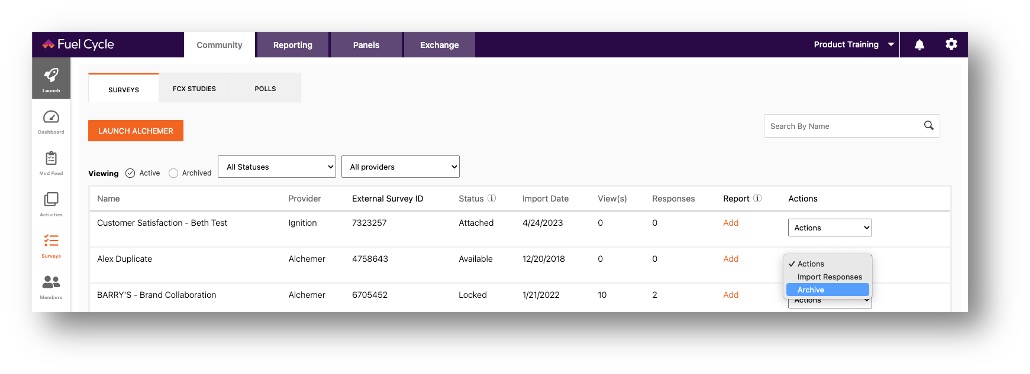This screenshot has width=1030, height=374.
Task: Click the Name column header
Action: click(108, 199)
